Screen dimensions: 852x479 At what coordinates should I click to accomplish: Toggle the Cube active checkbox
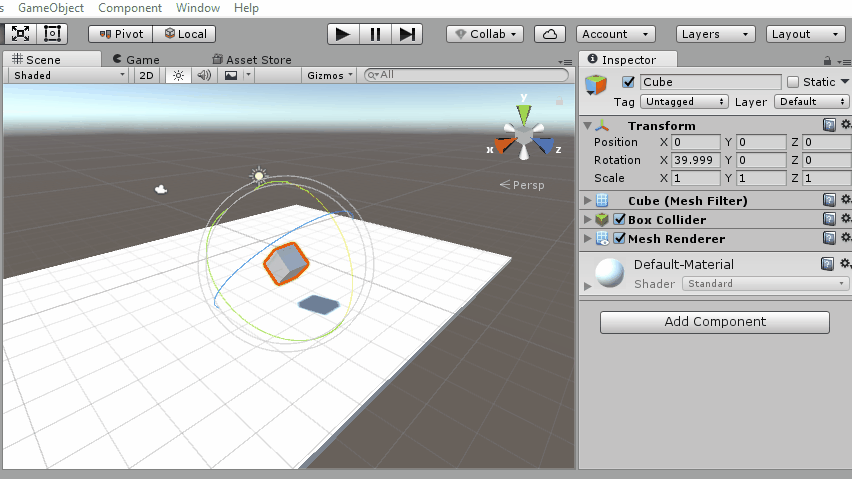(x=628, y=82)
